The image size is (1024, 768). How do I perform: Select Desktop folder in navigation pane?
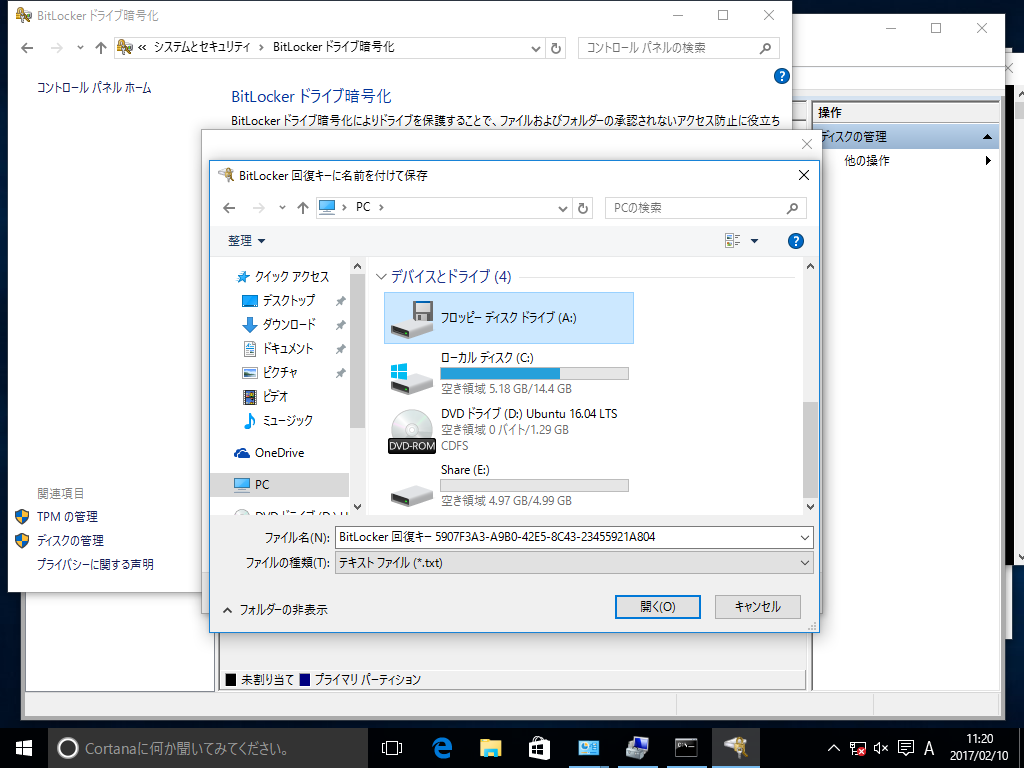279,301
